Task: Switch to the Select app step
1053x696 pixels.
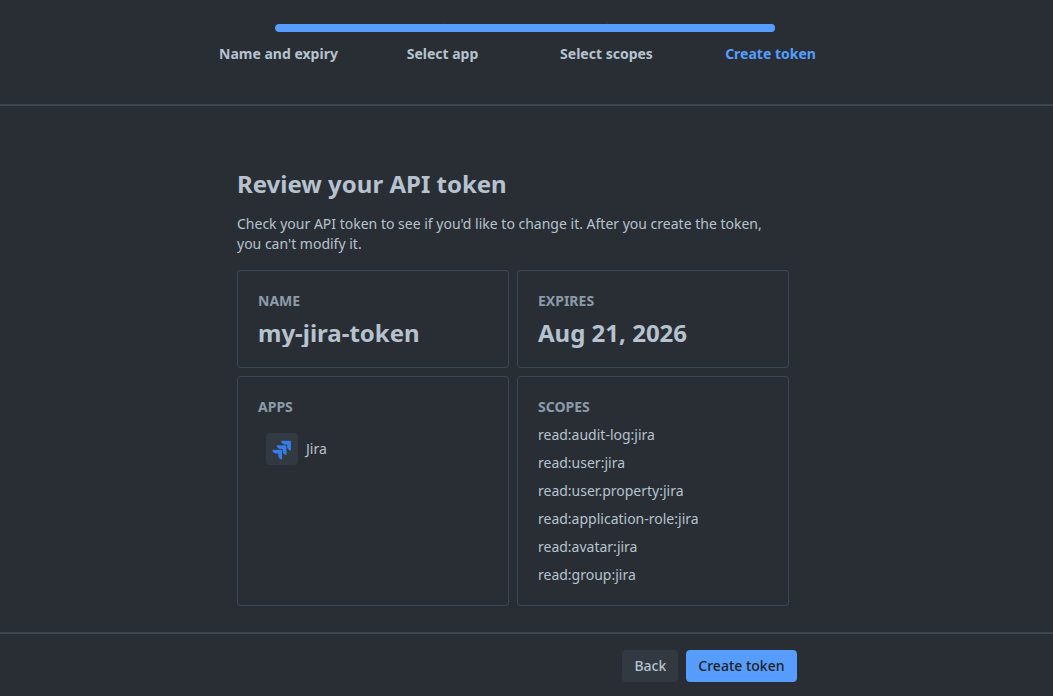Action: [442, 54]
